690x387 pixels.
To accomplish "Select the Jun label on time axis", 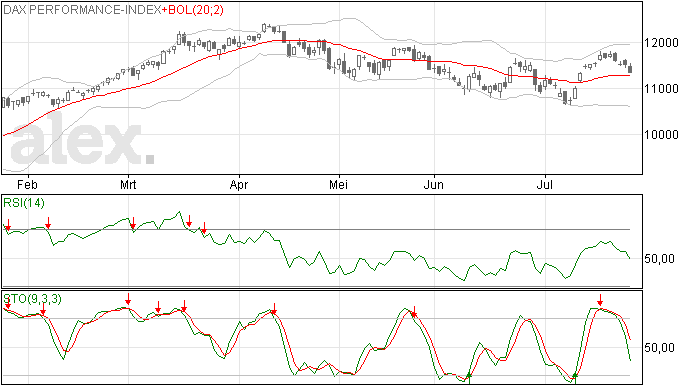I will 433,185.
